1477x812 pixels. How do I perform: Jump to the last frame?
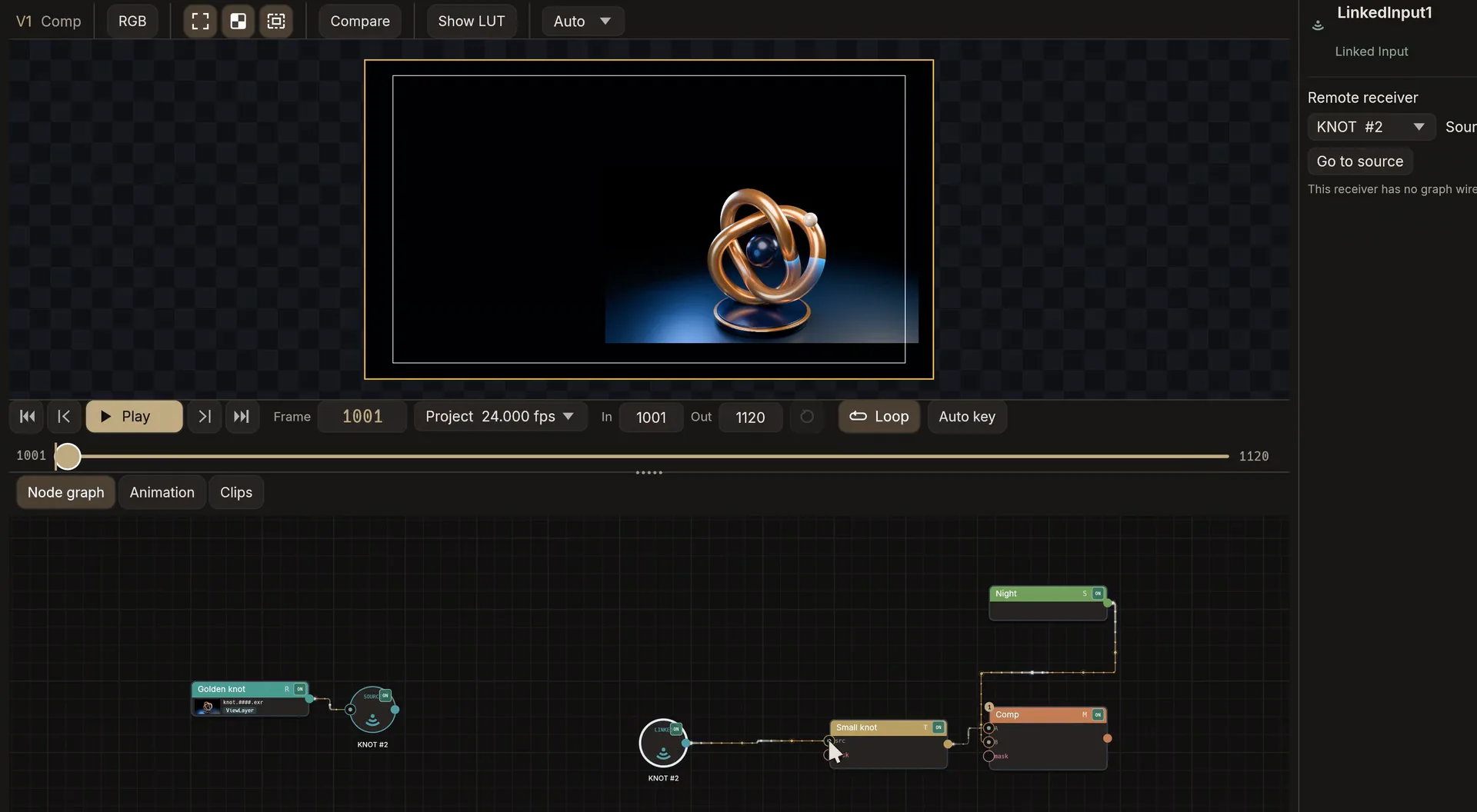coord(242,416)
